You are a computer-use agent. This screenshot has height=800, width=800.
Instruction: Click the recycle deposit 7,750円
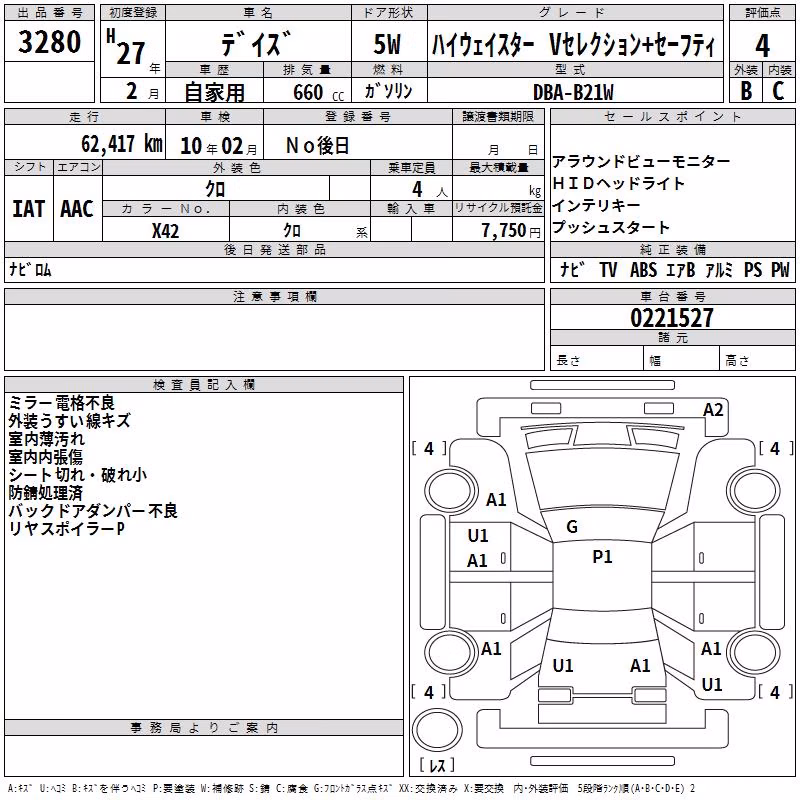(x=511, y=231)
